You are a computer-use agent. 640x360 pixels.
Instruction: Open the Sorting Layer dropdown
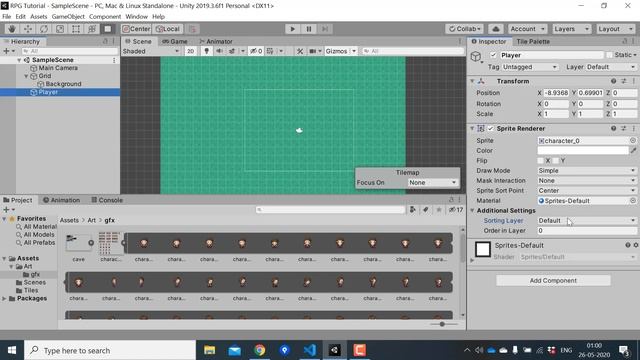point(587,220)
